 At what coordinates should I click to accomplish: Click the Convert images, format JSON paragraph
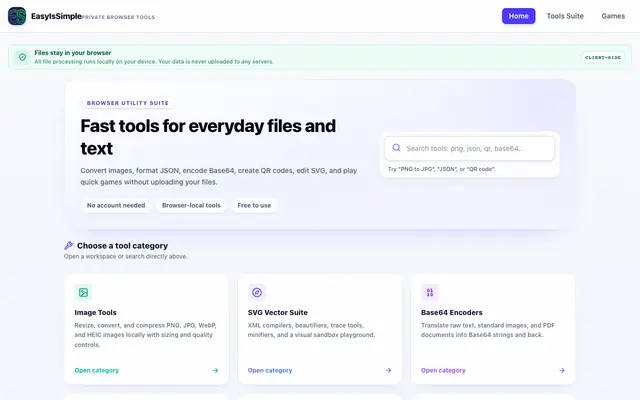[x=219, y=176]
